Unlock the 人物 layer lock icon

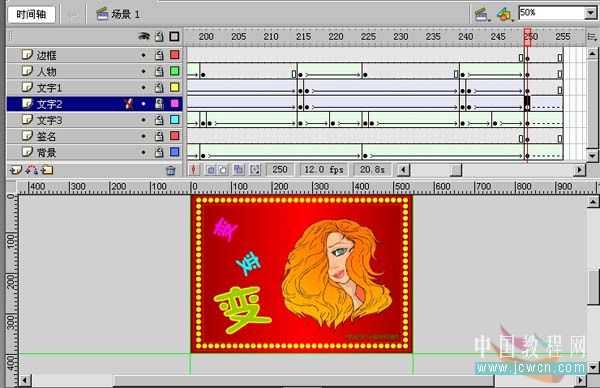159,71
